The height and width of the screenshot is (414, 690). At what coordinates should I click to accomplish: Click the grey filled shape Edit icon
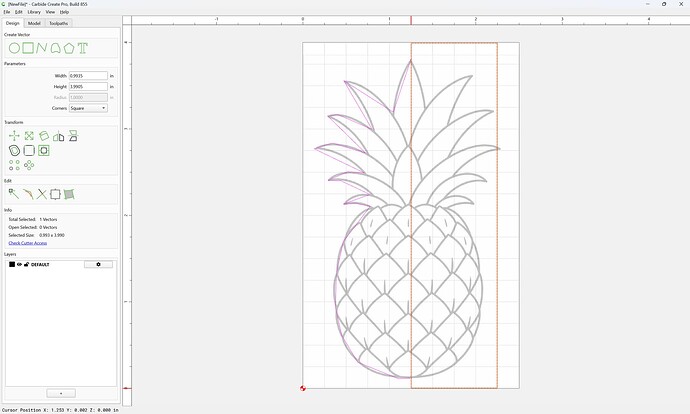point(69,194)
